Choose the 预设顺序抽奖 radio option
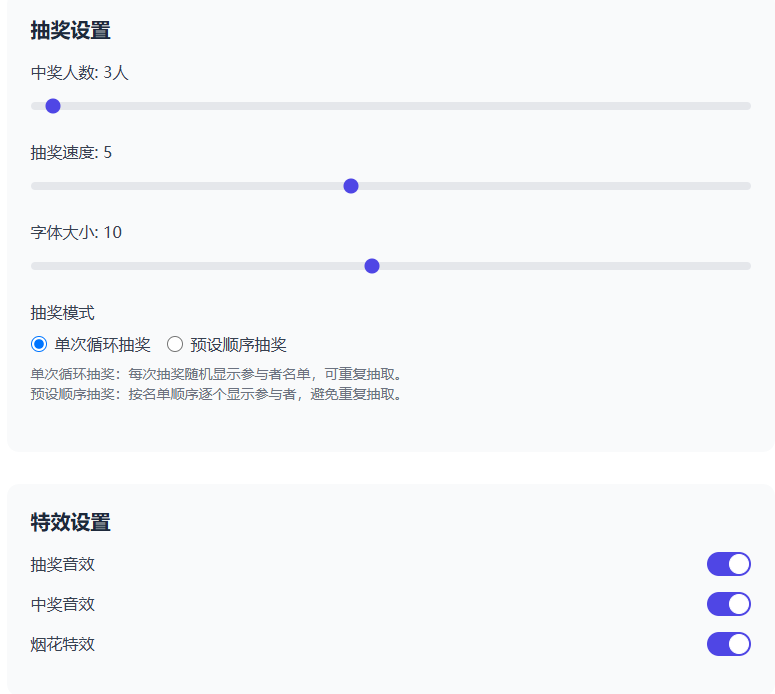The image size is (775, 694). (175, 345)
